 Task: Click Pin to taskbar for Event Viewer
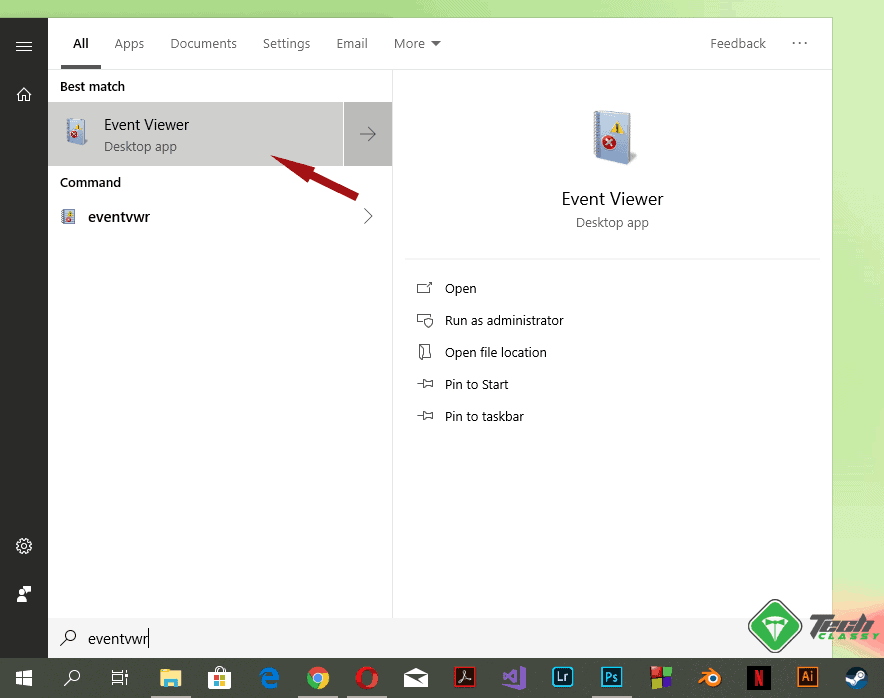click(484, 416)
